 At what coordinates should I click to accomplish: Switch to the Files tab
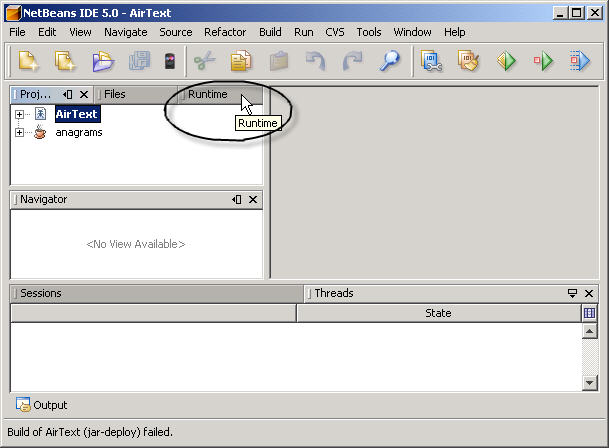coord(135,94)
